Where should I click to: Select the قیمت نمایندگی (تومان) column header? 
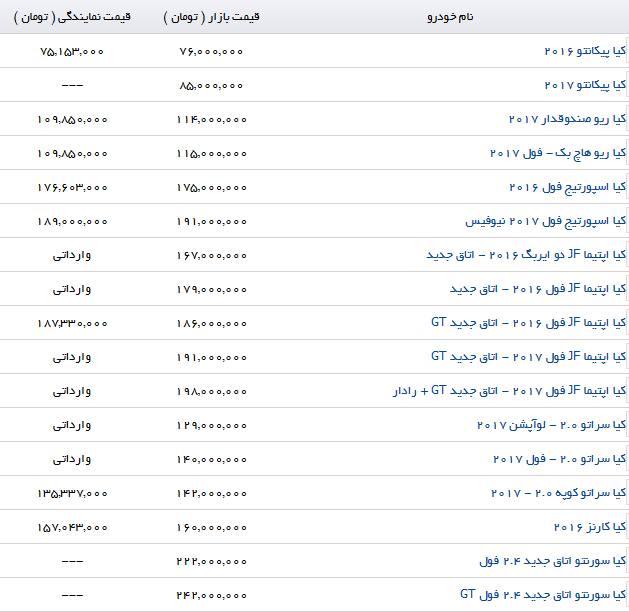click(x=72, y=17)
